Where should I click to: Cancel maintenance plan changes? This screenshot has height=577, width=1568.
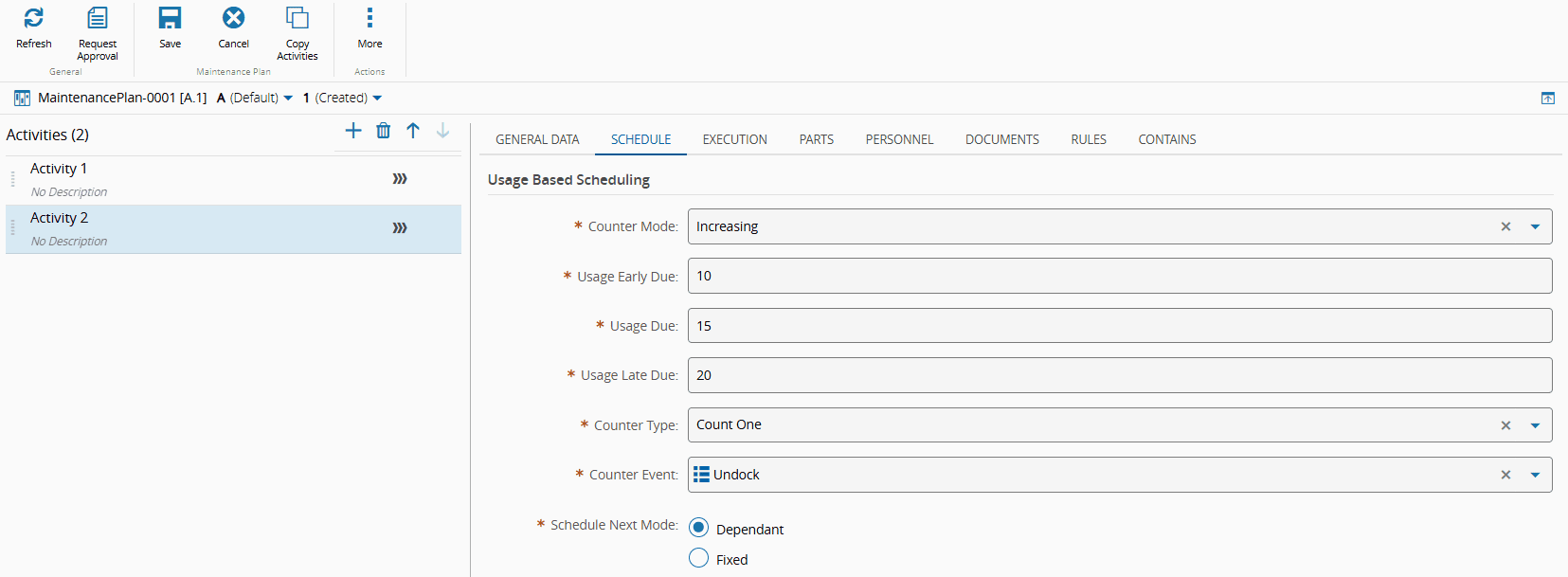[233, 18]
